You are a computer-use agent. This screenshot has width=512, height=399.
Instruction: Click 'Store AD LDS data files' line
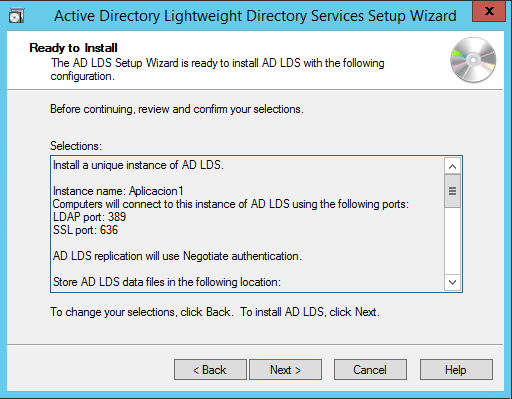point(167,282)
